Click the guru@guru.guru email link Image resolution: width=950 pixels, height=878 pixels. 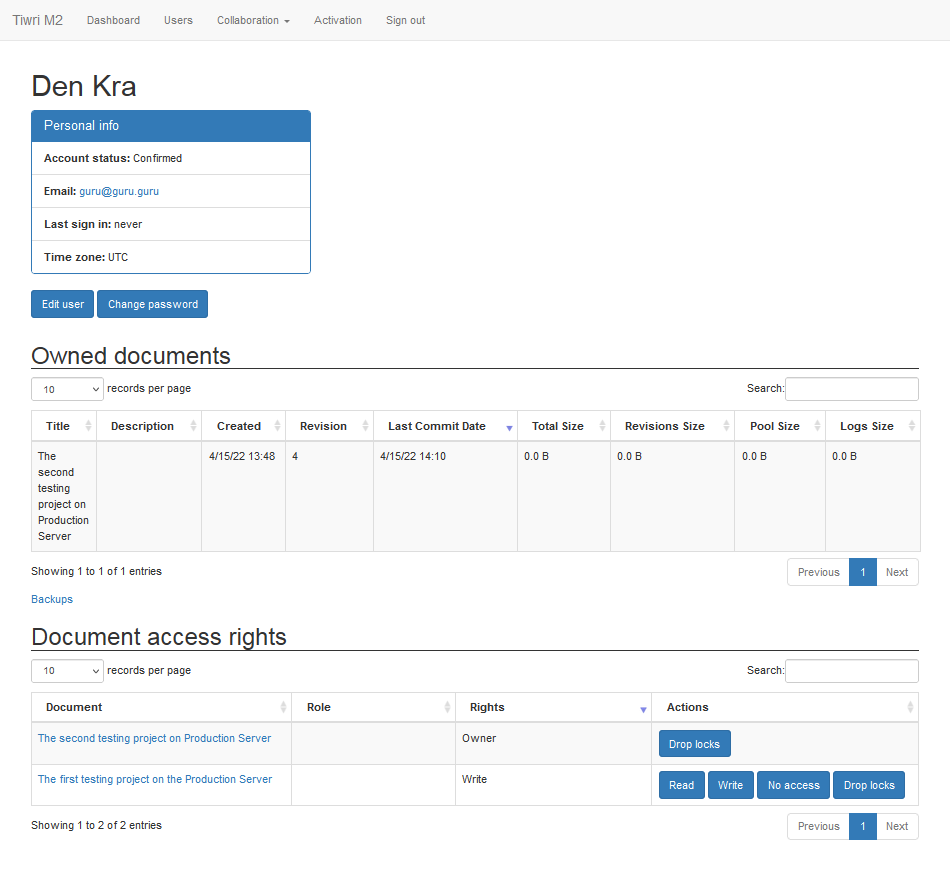coord(119,191)
